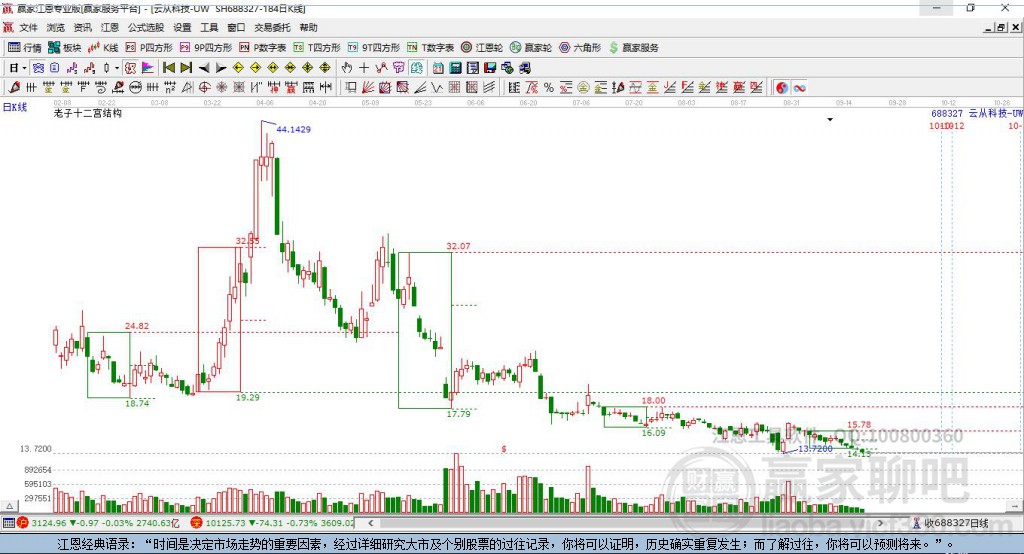Click the 32.07 price level label
1024x554 pixels.
click(458, 246)
